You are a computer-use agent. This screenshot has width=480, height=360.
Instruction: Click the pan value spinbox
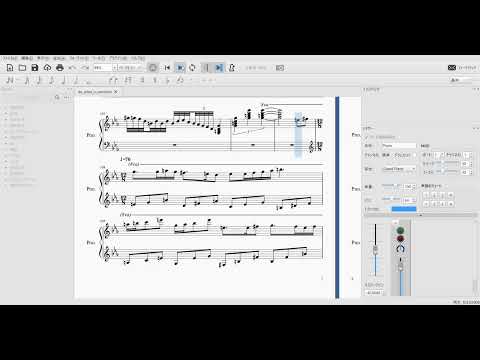coord(409,200)
